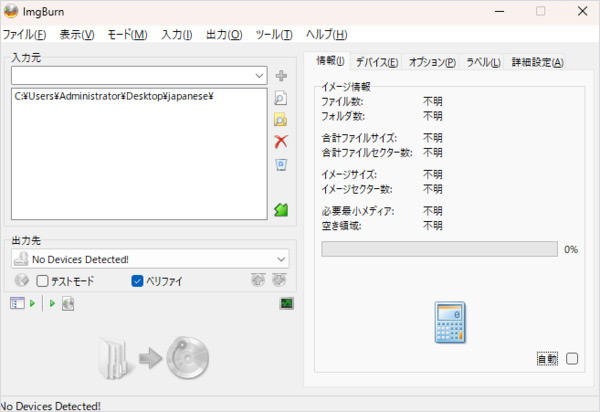Image resolution: width=600 pixels, height=412 pixels.
Task: Click the disc icon beside テストモード
Action: pos(22,280)
